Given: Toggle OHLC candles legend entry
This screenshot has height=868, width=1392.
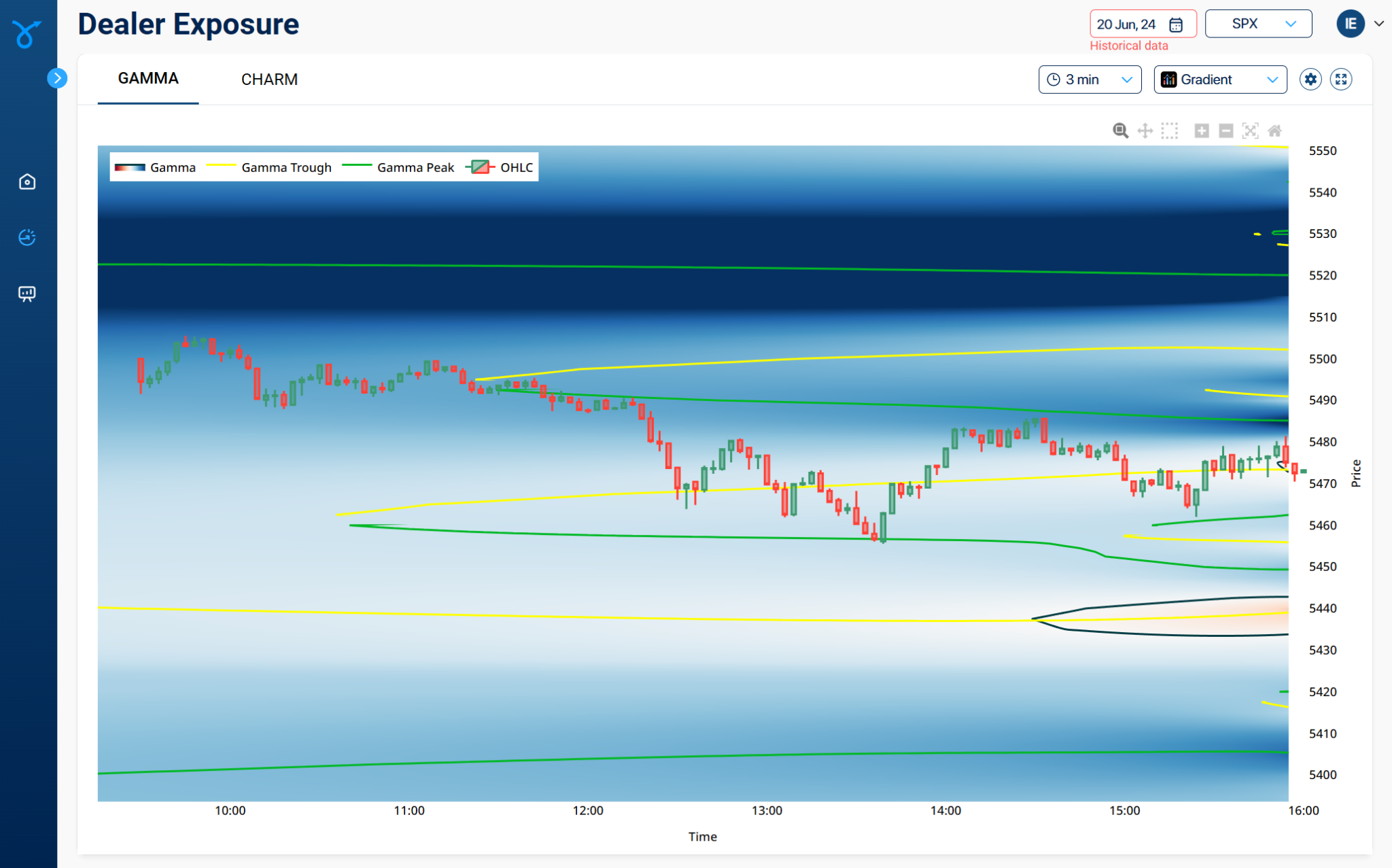Looking at the screenshot, I should click(x=516, y=167).
